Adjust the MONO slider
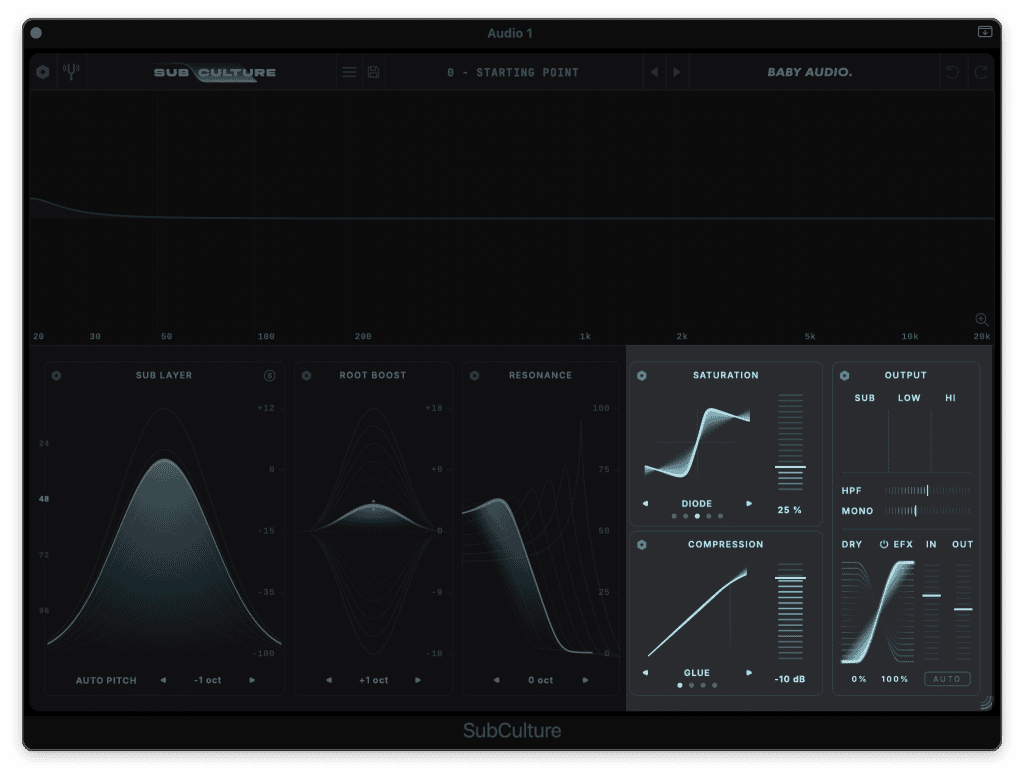Viewport: 1024px width, 777px height. (x=927, y=511)
